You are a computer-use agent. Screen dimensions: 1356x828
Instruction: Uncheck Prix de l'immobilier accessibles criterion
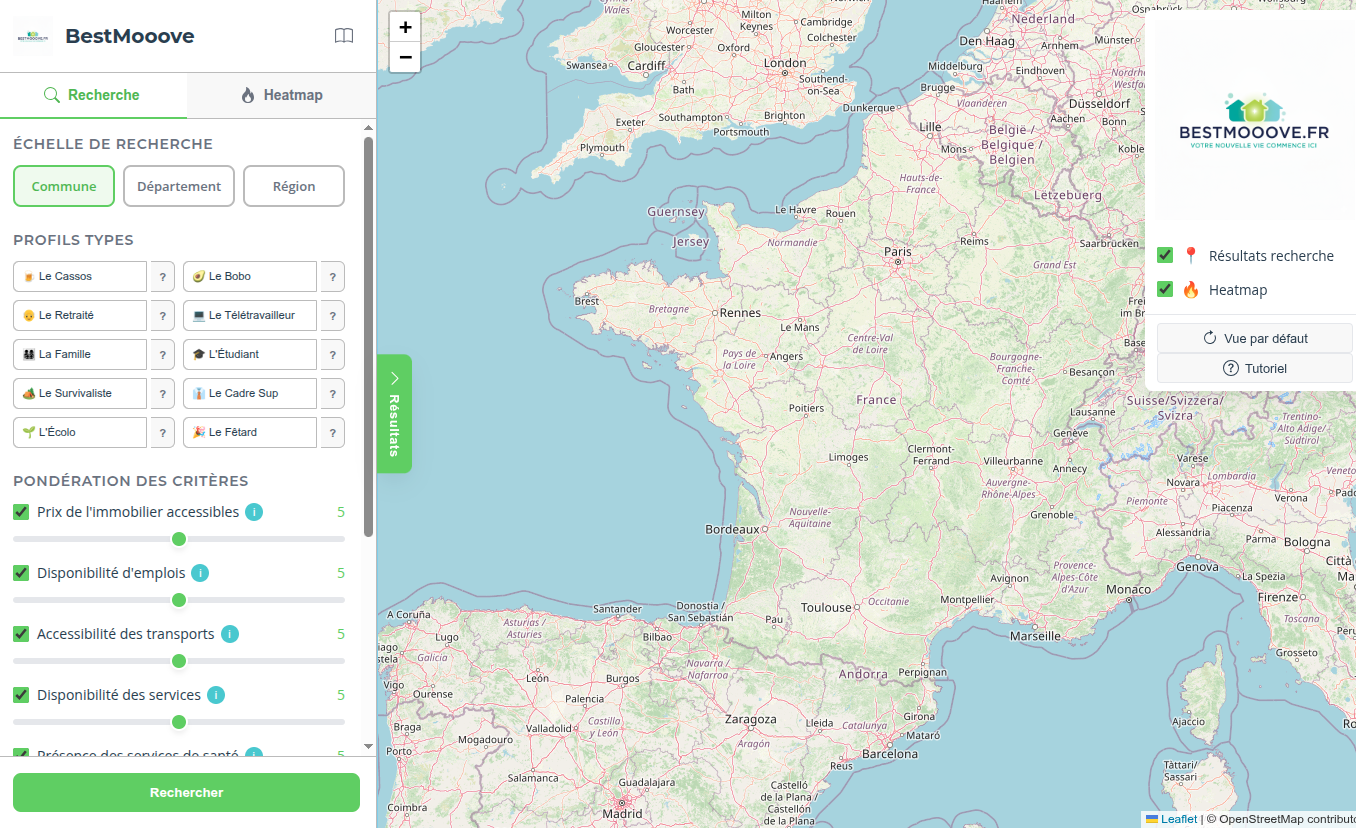tap(21, 512)
